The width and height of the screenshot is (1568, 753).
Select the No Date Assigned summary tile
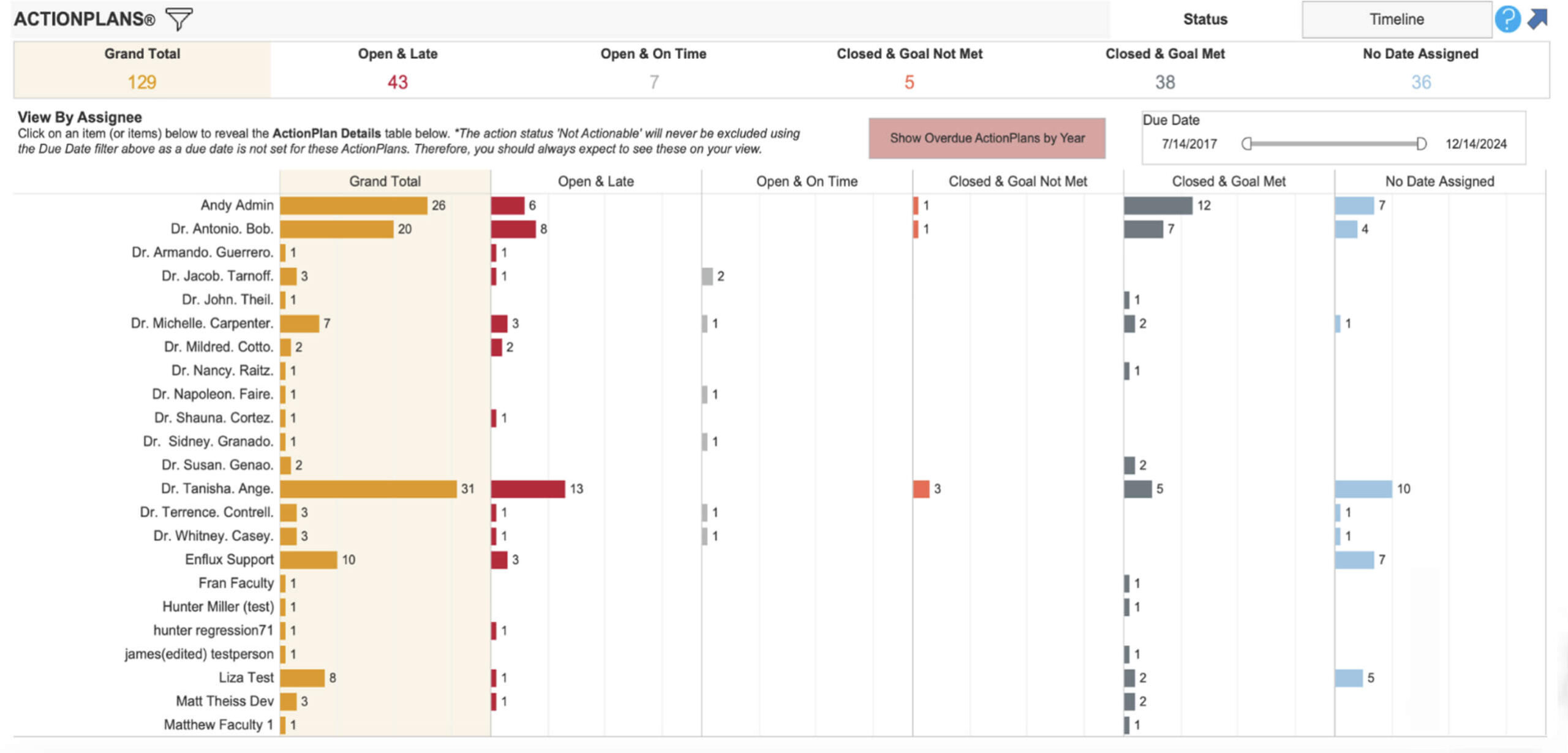(x=1420, y=69)
